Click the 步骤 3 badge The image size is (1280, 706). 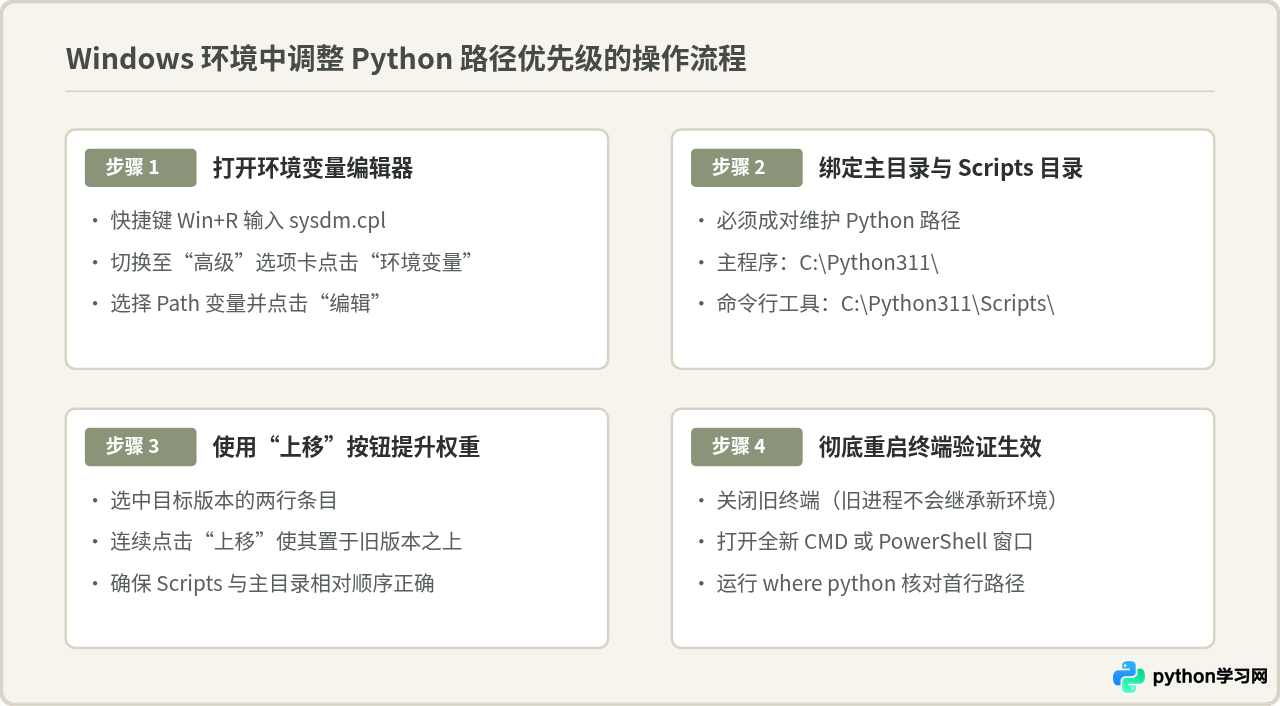click(x=140, y=447)
